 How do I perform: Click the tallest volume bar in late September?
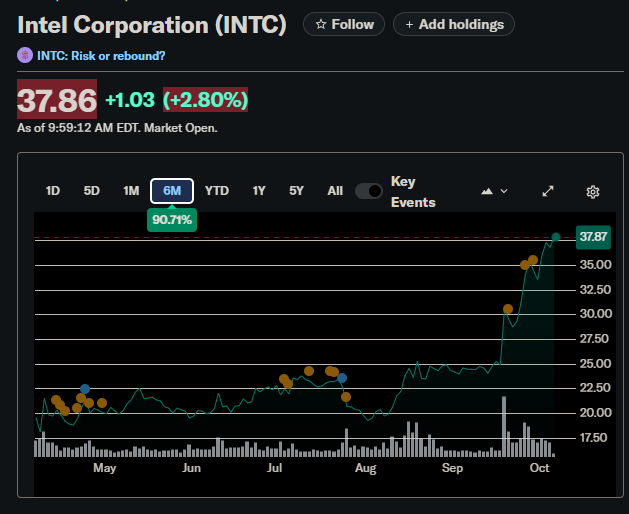click(x=504, y=427)
